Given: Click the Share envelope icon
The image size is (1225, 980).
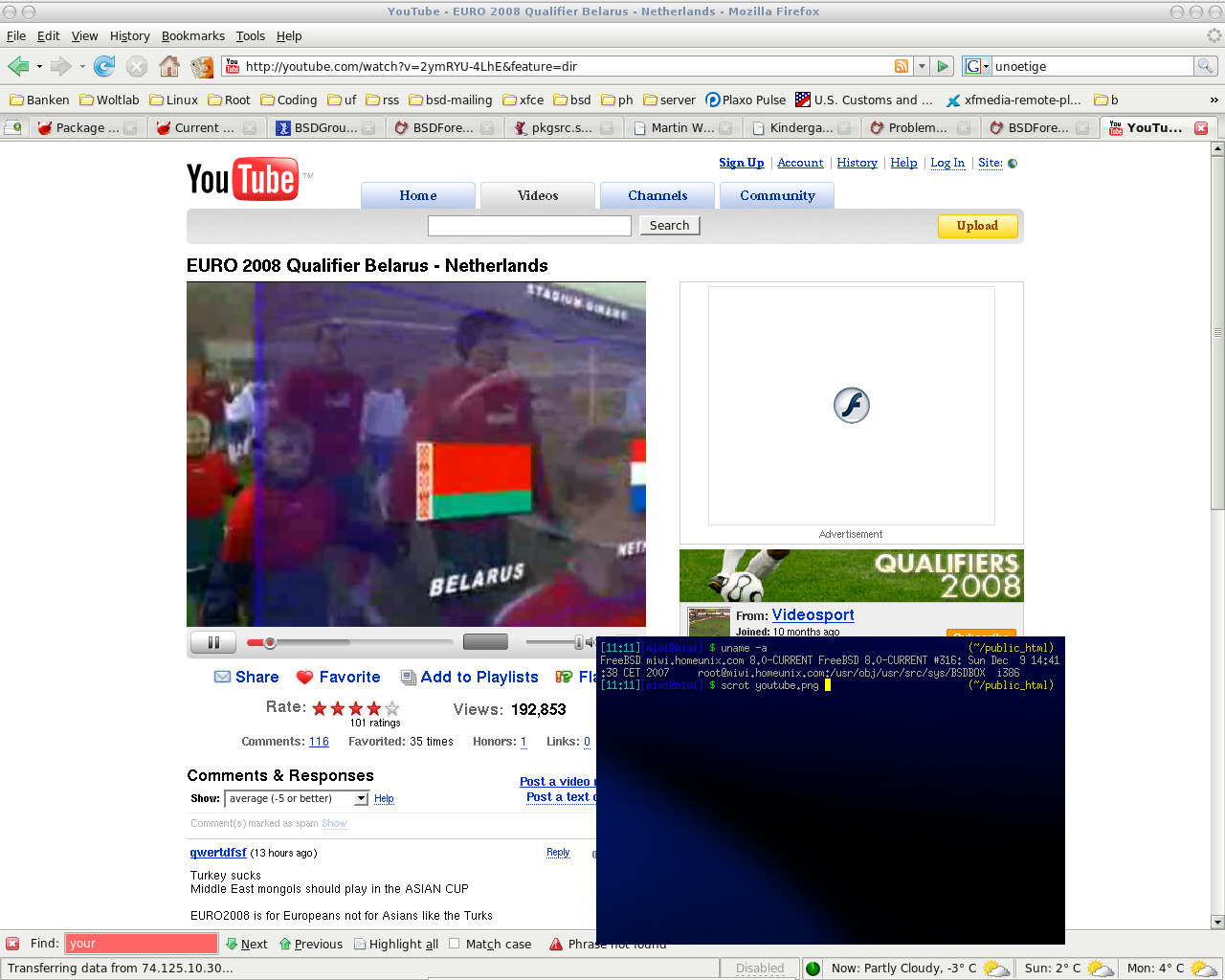Looking at the screenshot, I should [x=222, y=677].
